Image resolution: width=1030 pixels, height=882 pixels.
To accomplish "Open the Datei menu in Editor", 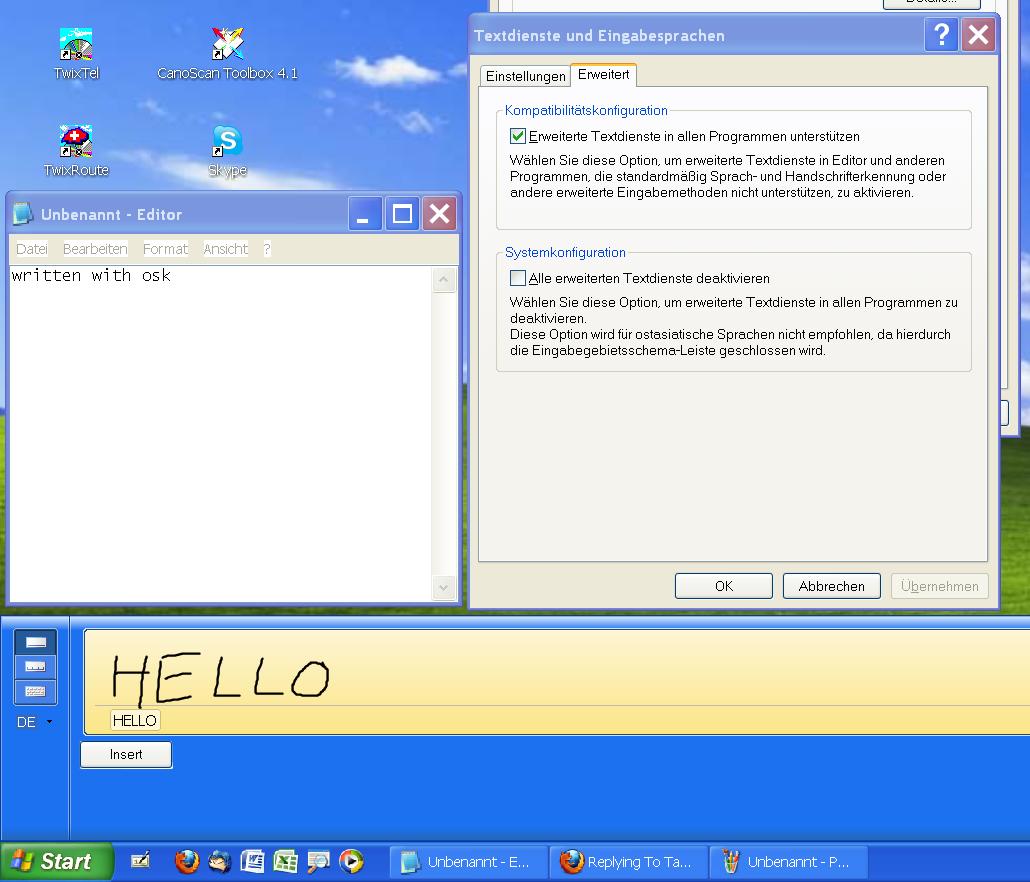I will (x=32, y=249).
